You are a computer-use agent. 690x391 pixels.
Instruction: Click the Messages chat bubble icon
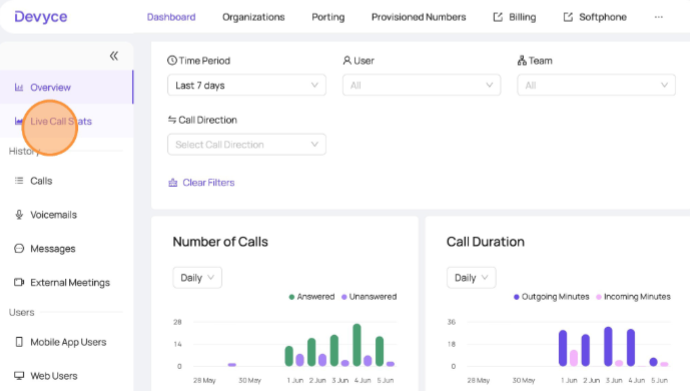click(19, 248)
